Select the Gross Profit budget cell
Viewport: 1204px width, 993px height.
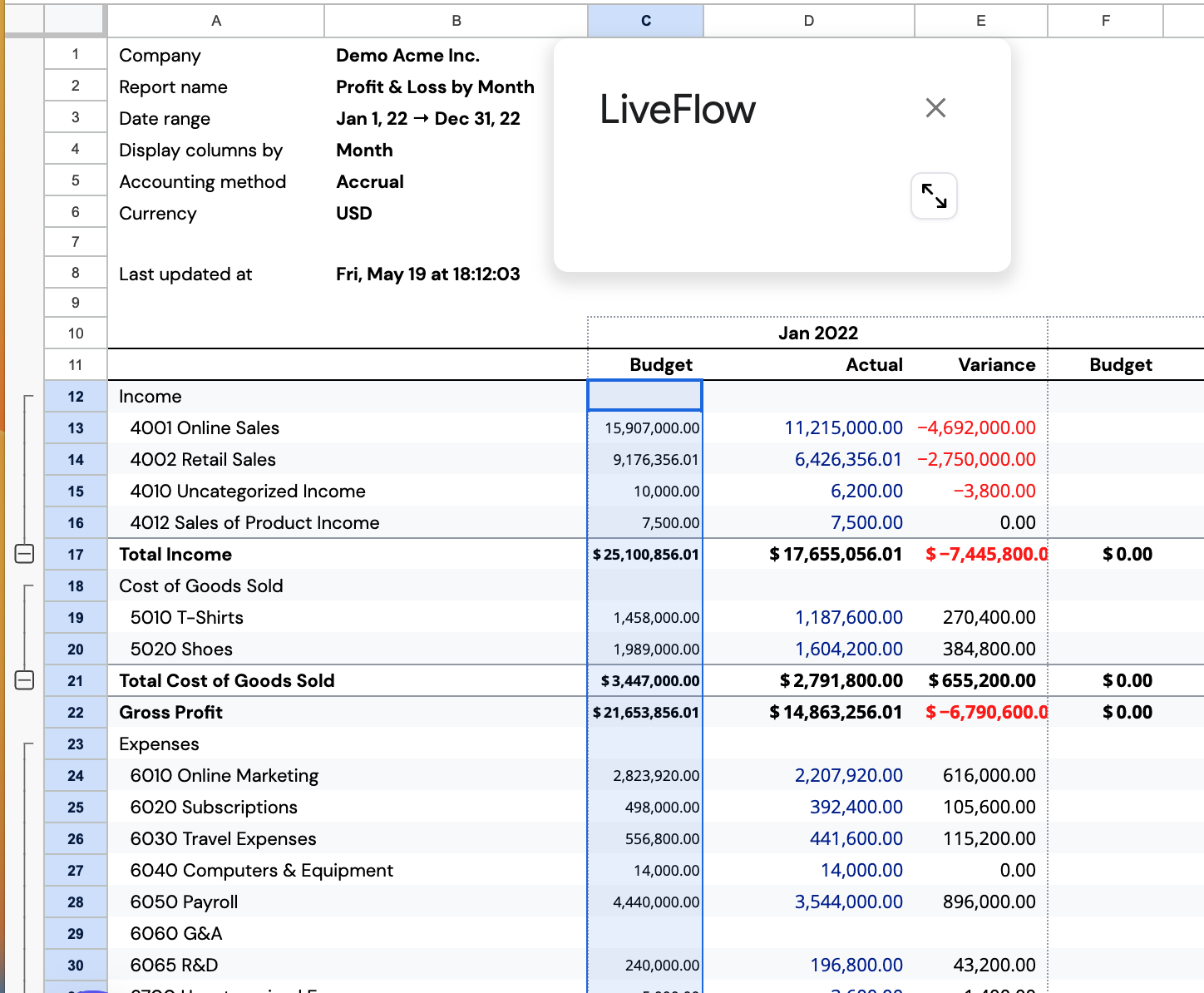(x=645, y=713)
